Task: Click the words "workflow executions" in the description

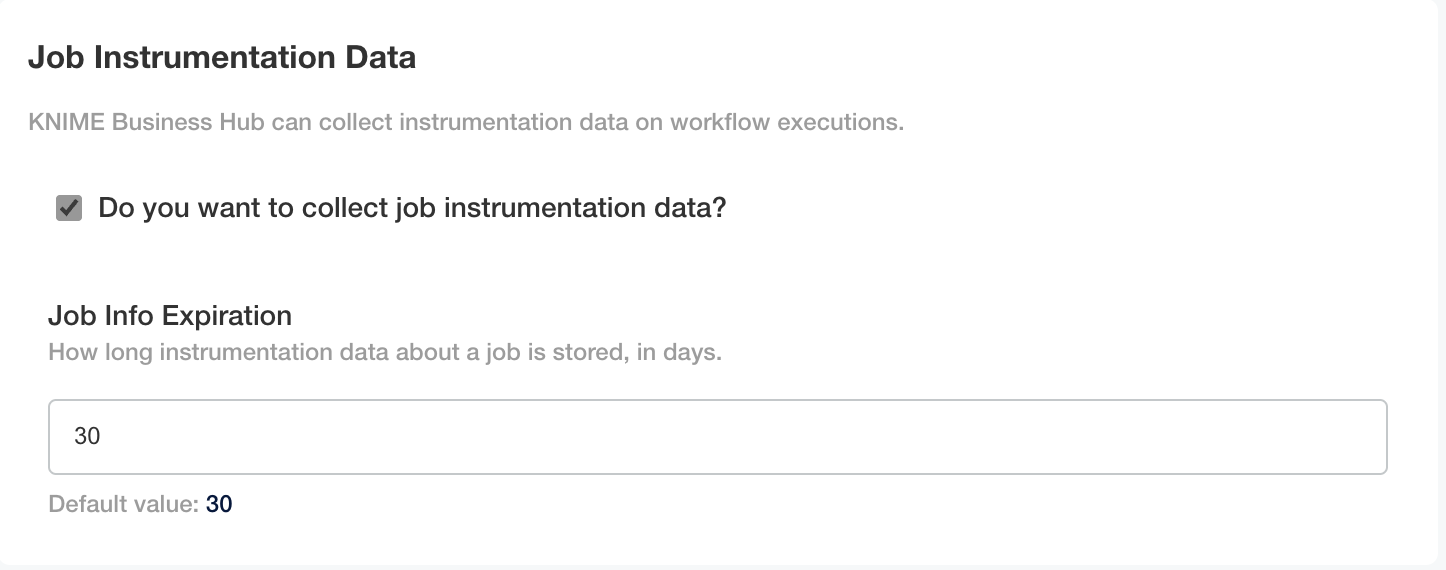Action: coord(786,123)
